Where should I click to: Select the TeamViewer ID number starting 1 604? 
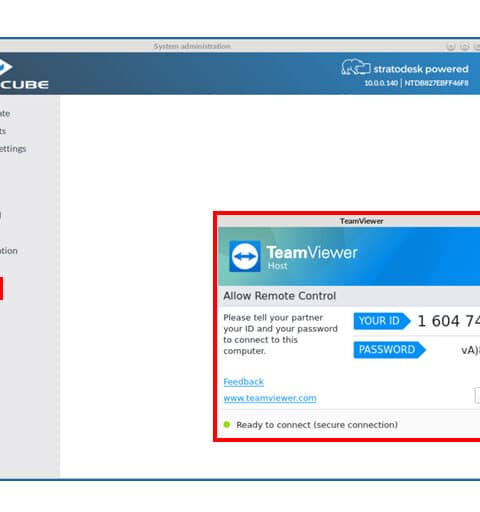point(449,321)
